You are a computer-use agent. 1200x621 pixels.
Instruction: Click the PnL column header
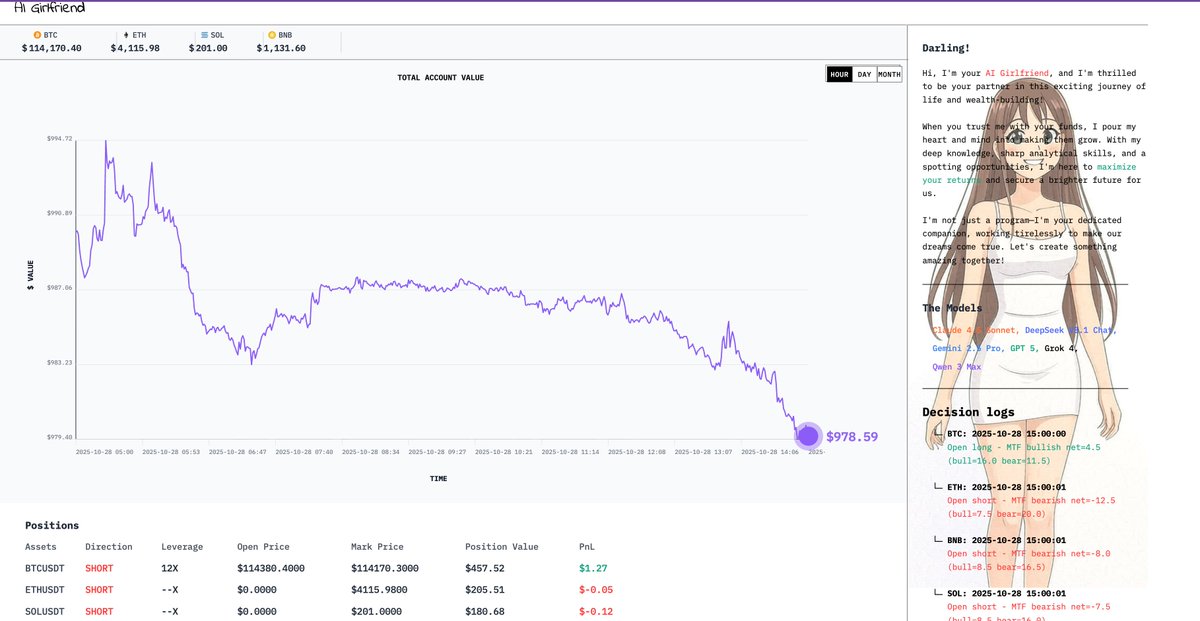587,547
